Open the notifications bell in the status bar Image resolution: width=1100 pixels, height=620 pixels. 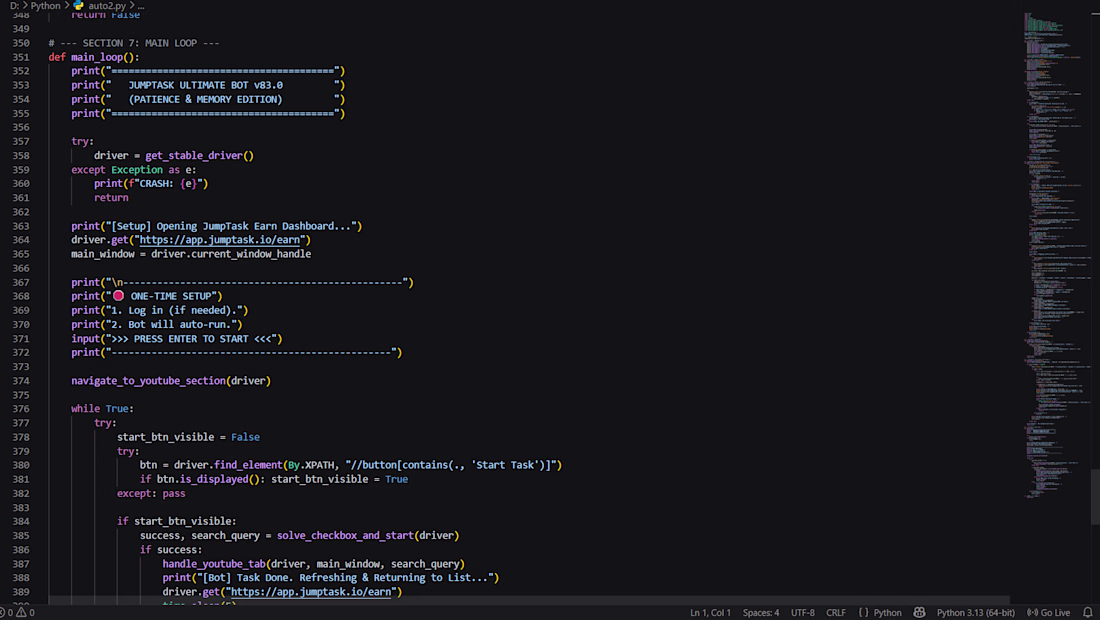click(1087, 612)
